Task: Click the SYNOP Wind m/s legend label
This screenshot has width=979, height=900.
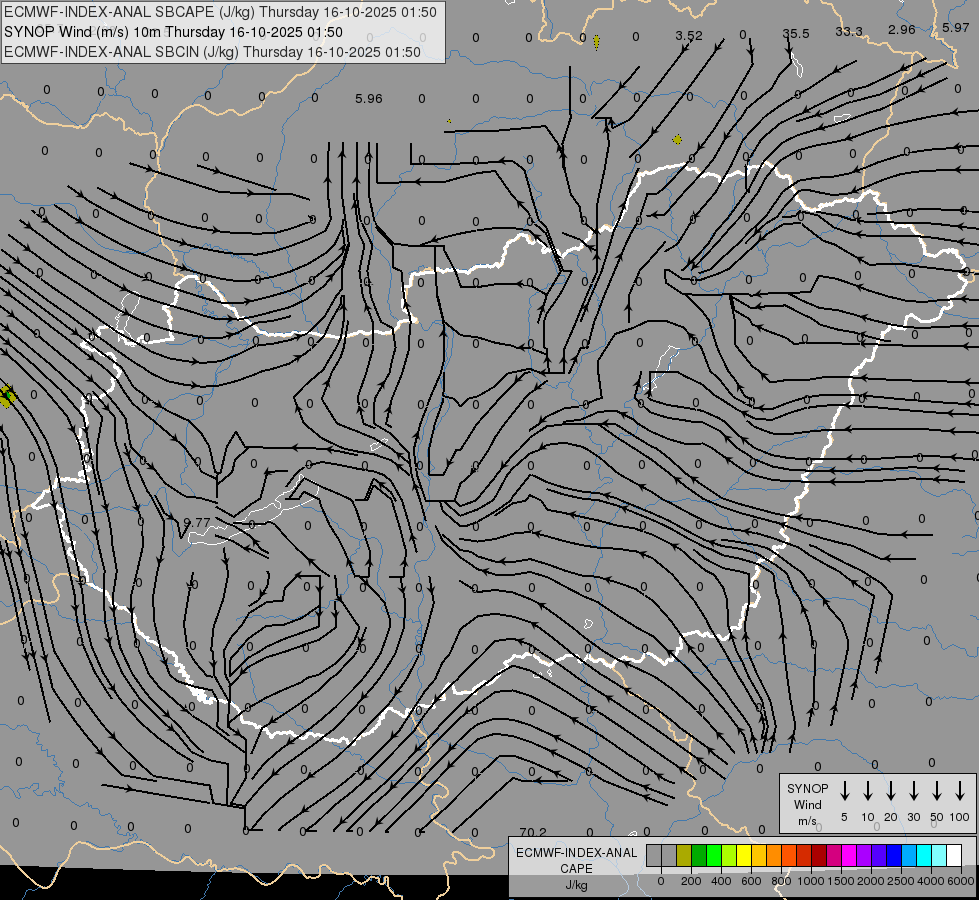Action: (807, 804)
